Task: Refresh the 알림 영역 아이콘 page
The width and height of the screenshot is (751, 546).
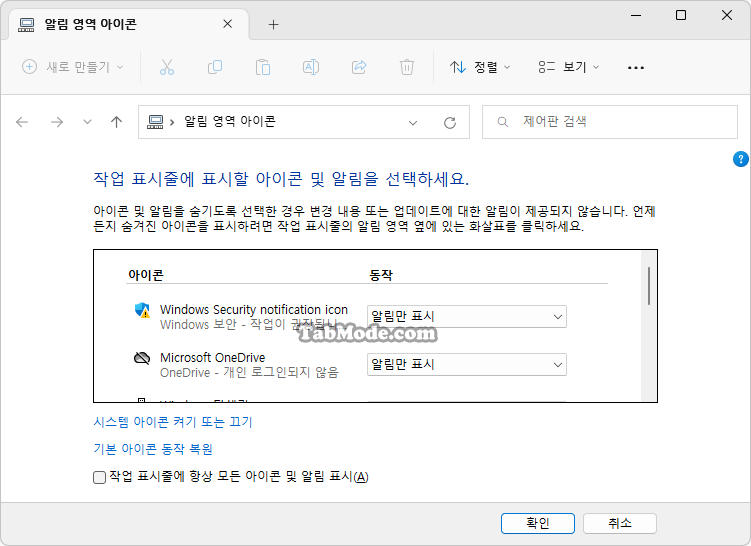Action: (450, 123)
